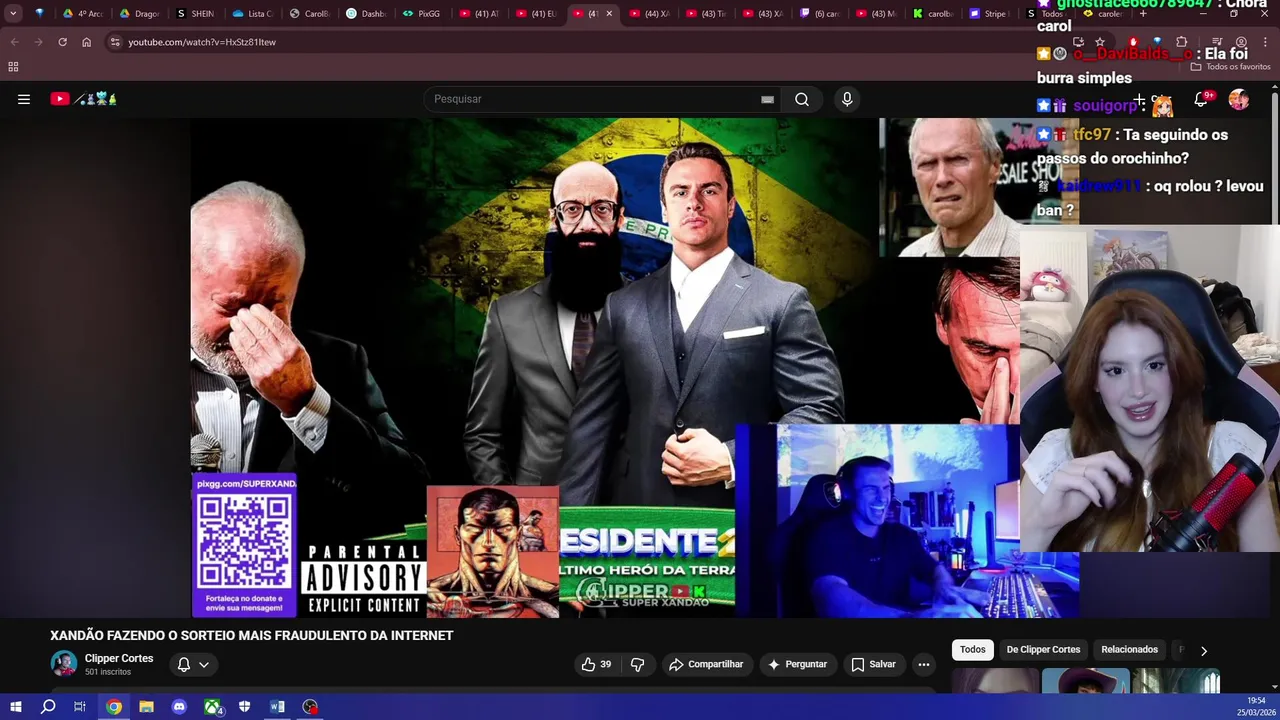View site information icon in address bar
This screenshot has height=720, width=1280.
115,42
